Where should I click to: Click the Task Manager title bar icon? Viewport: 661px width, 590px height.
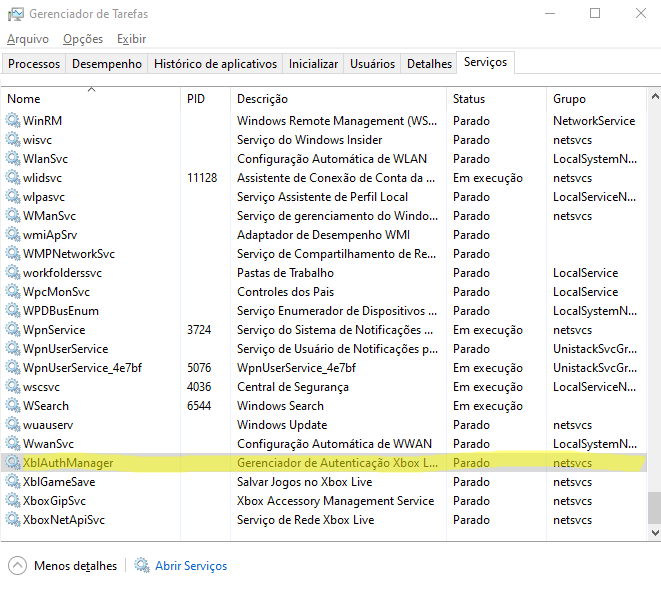tap(16, 14)
